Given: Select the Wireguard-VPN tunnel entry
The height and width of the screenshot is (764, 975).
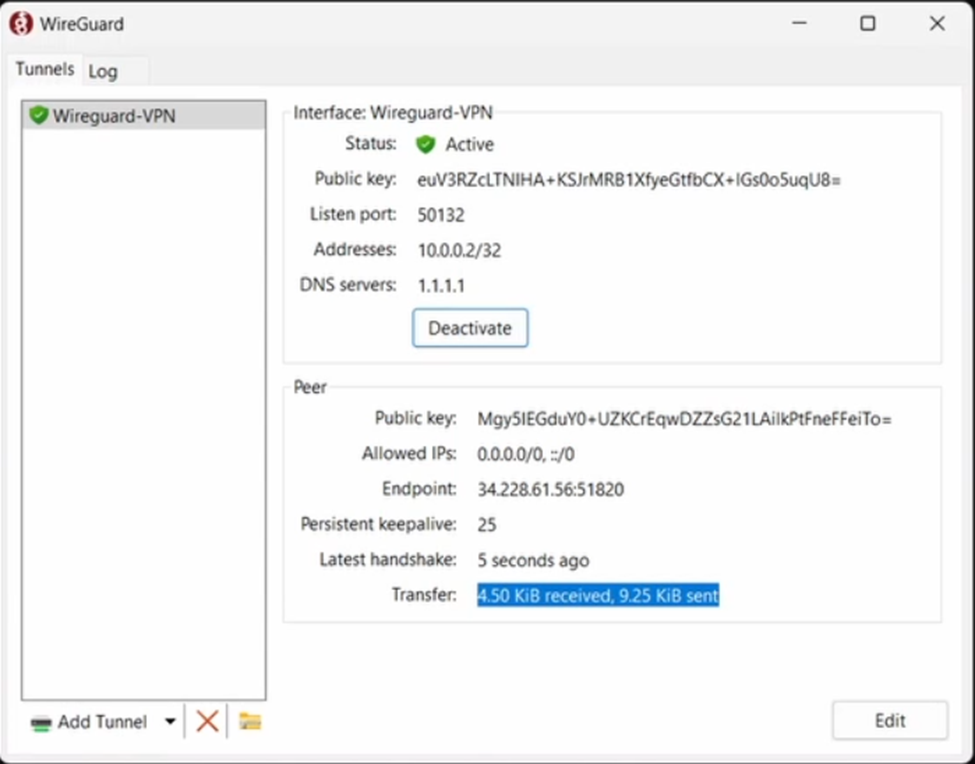Looking at the screenshot, I should [114, 116].
